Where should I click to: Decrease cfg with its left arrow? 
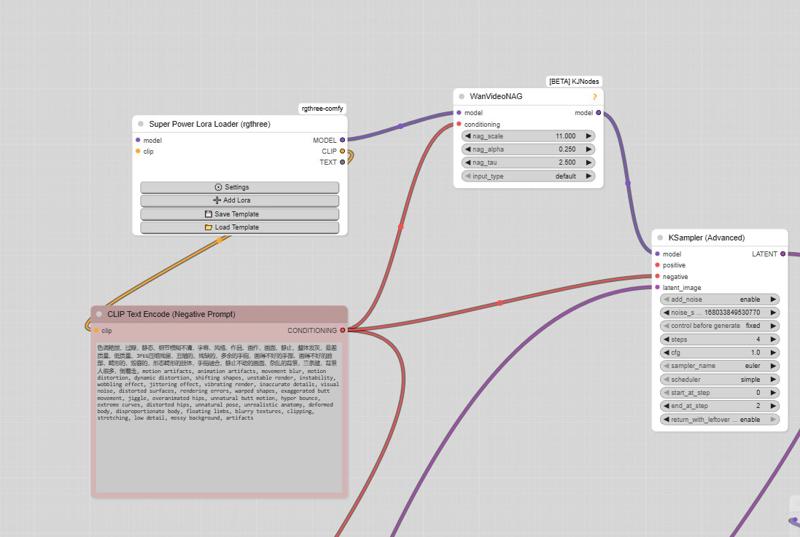click(666, 352)
